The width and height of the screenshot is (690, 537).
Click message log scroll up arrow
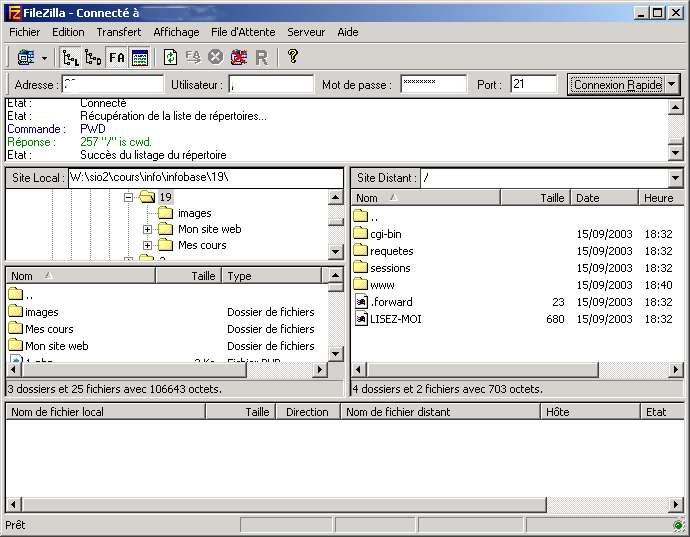pos(675,107)
